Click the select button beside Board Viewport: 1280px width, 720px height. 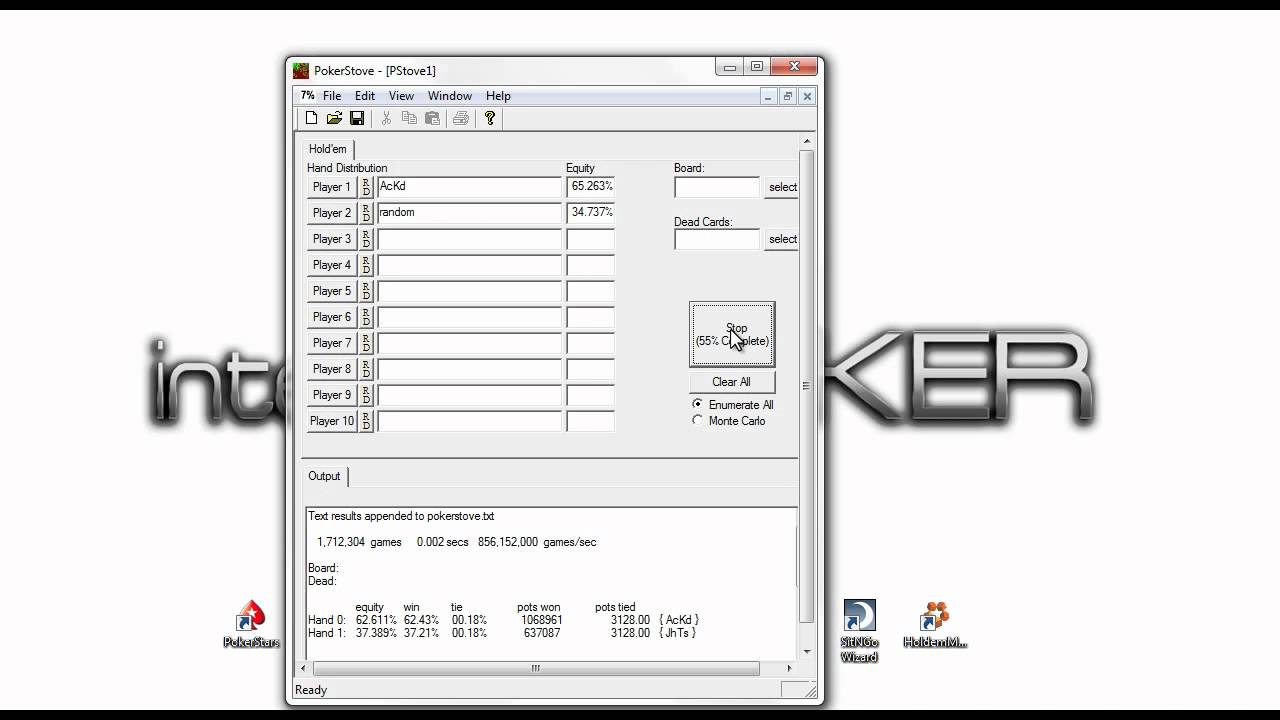click(x=782, y=187)
